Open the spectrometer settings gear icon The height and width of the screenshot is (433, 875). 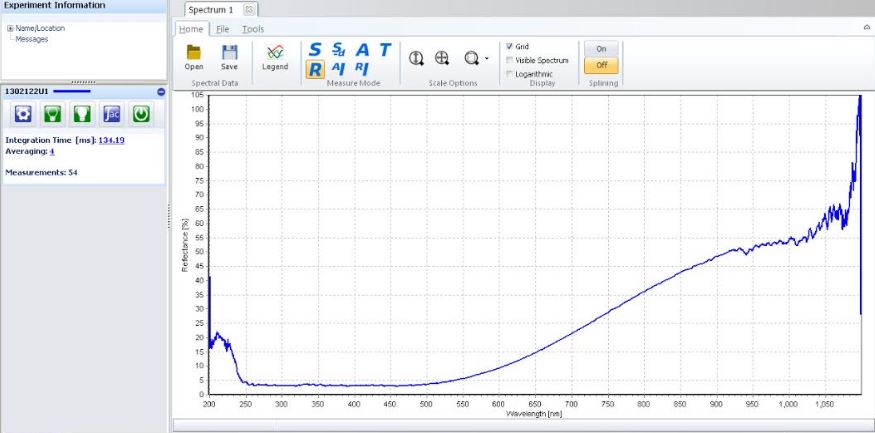pyautogui.click(x=22, y=114)
